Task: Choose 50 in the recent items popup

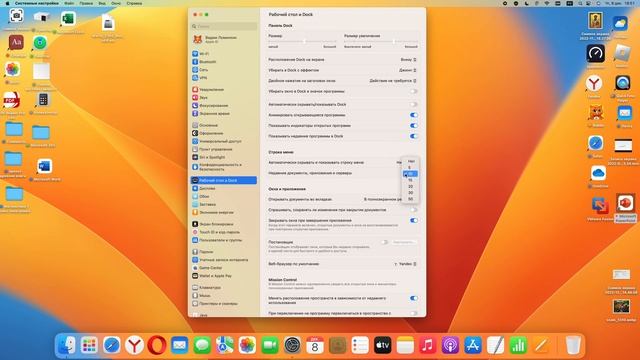Action: (x=410, y=199)
